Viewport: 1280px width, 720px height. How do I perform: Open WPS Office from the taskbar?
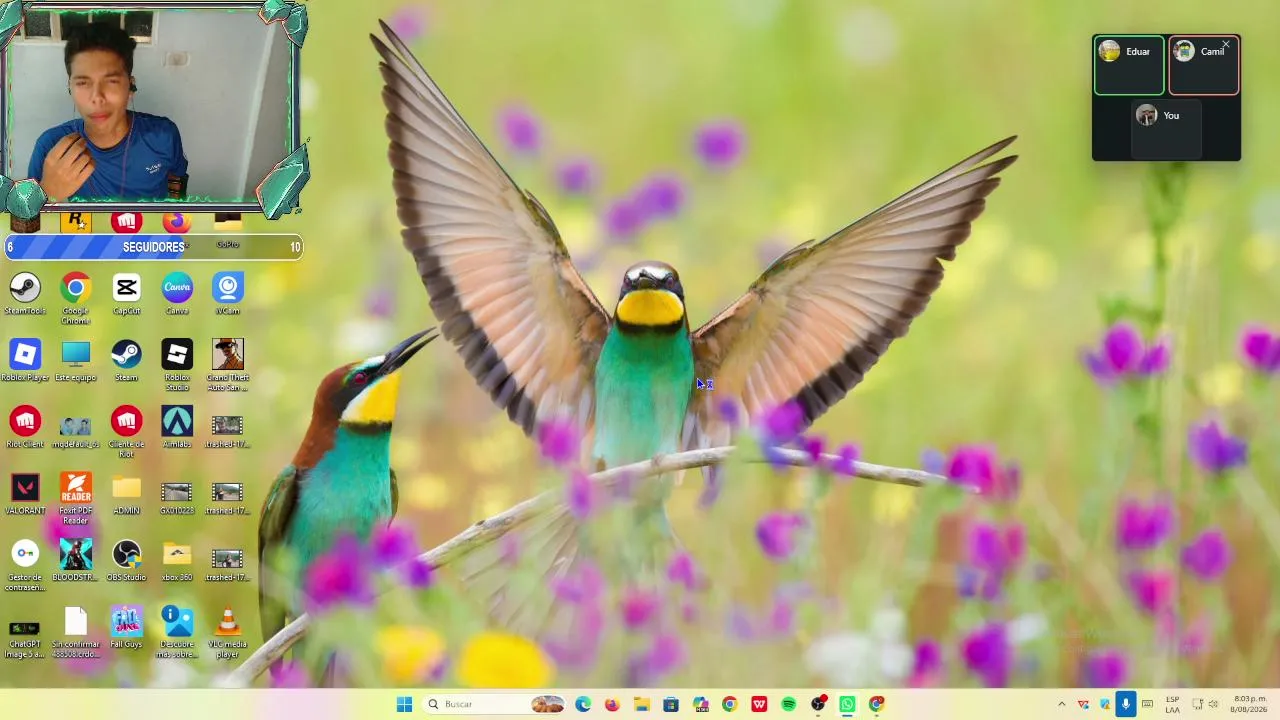tap(759, 704)
